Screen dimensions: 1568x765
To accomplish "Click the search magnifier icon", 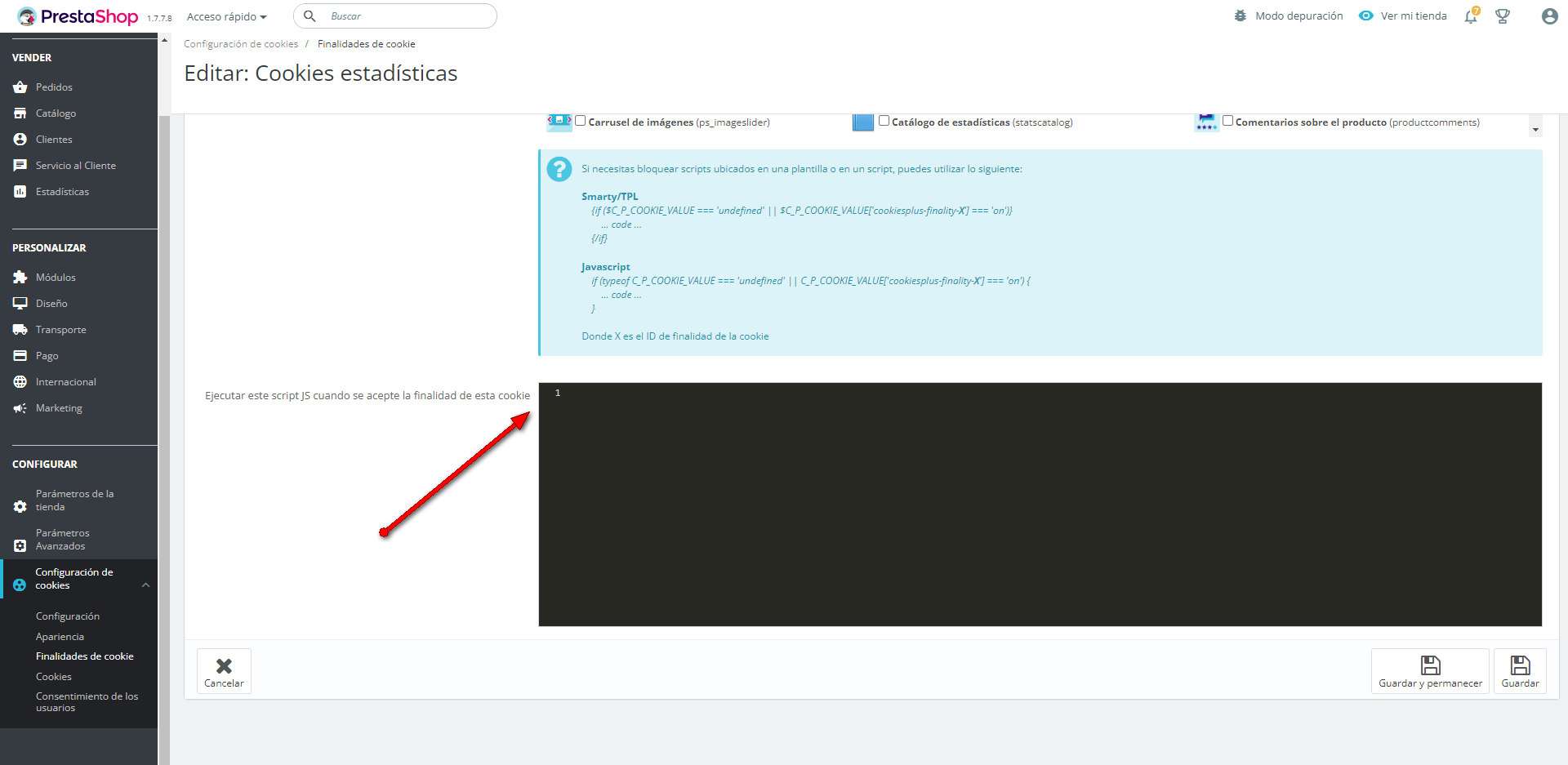I will pyautogui.click(x=310, y=16).
